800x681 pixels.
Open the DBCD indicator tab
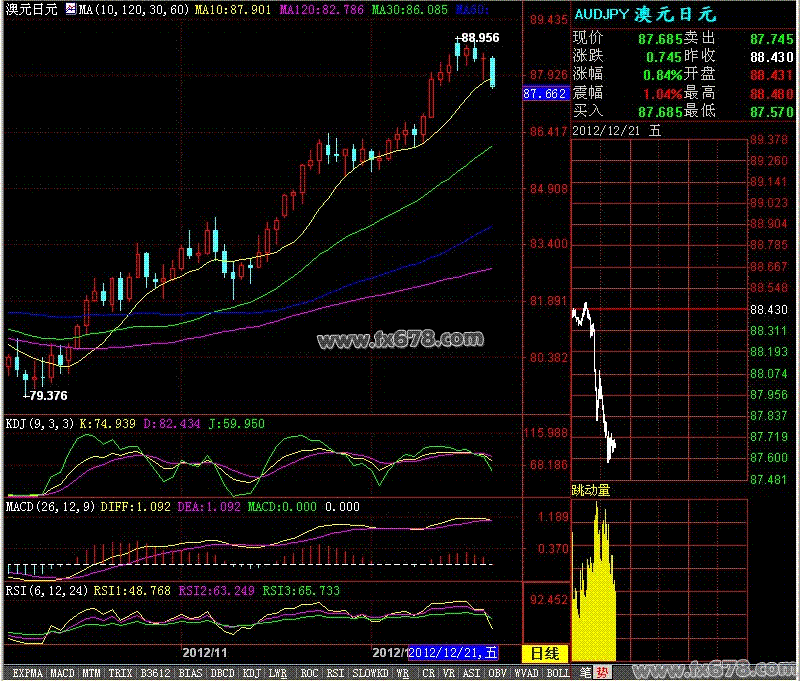point(223,673)
